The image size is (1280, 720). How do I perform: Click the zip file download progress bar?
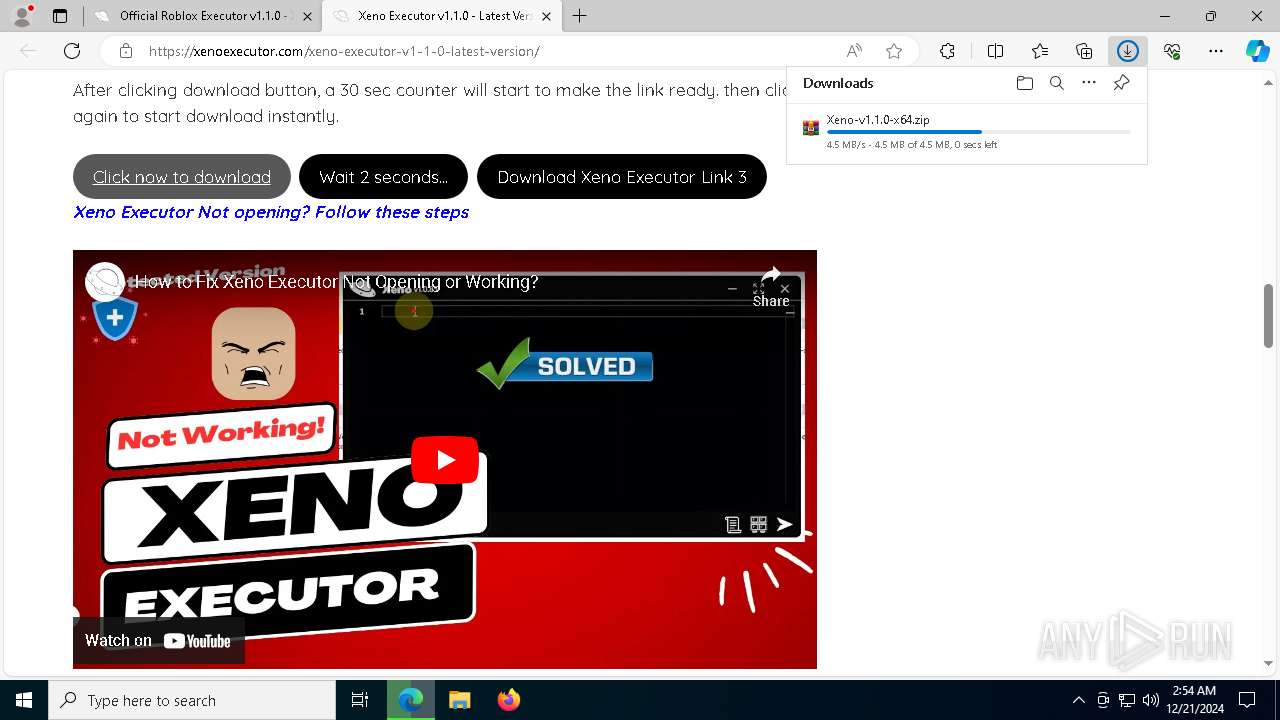978,132
